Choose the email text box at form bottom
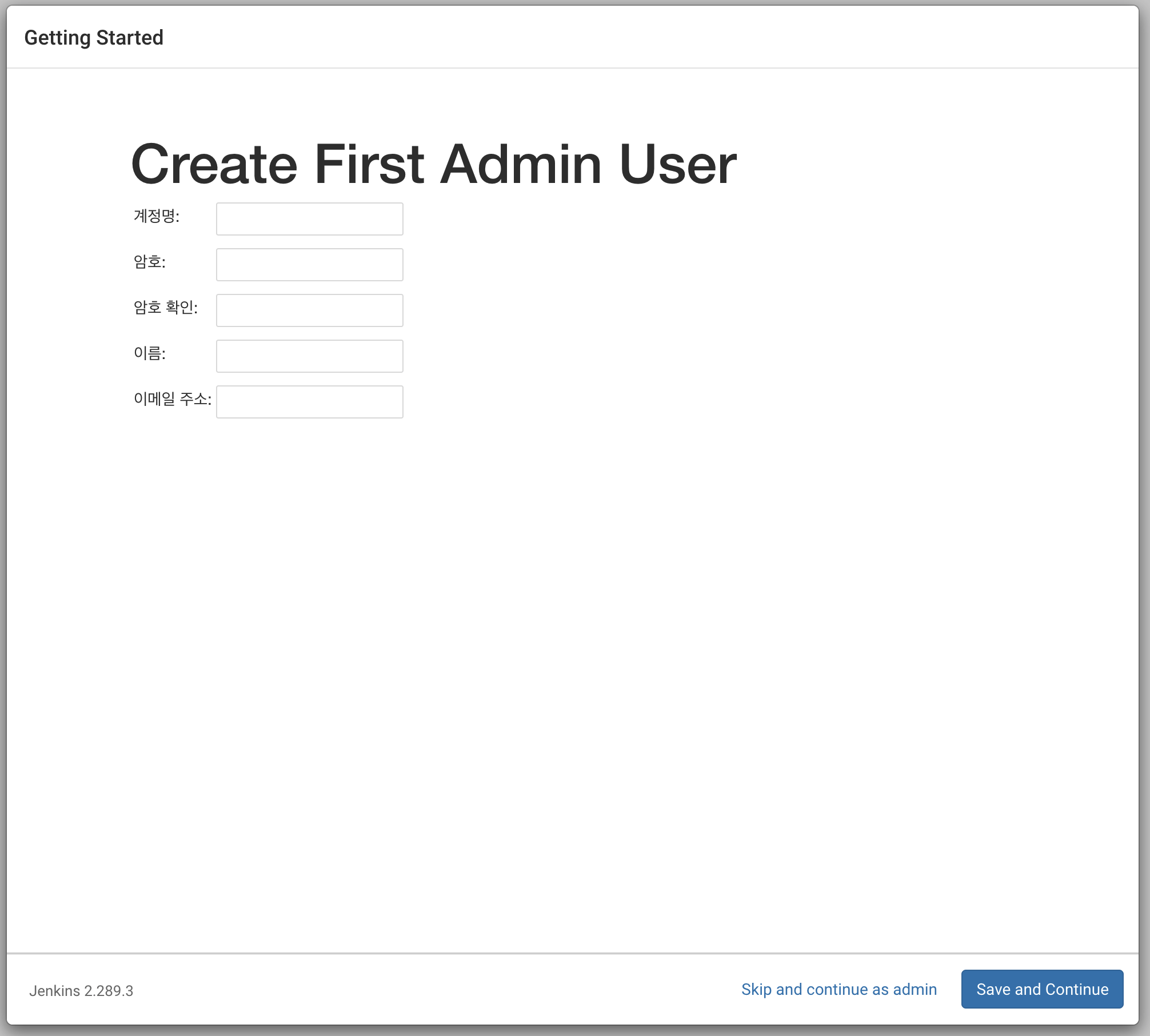1150x1036 pixels. 309,402
